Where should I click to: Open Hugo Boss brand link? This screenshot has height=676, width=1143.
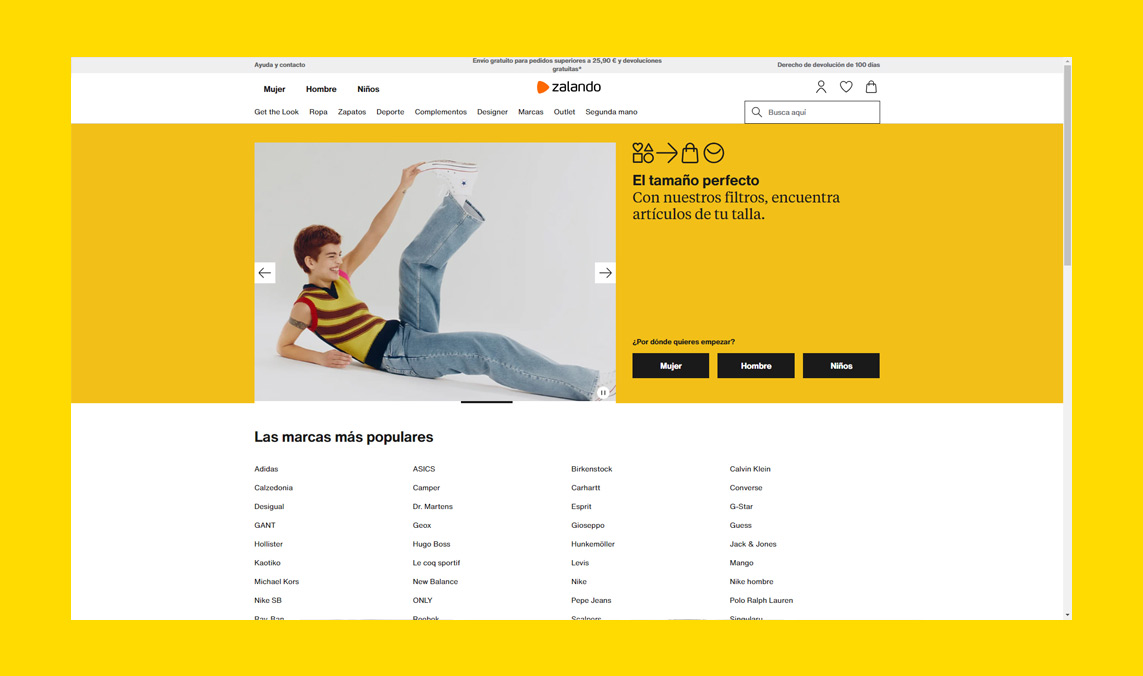(x=432, y=544)
